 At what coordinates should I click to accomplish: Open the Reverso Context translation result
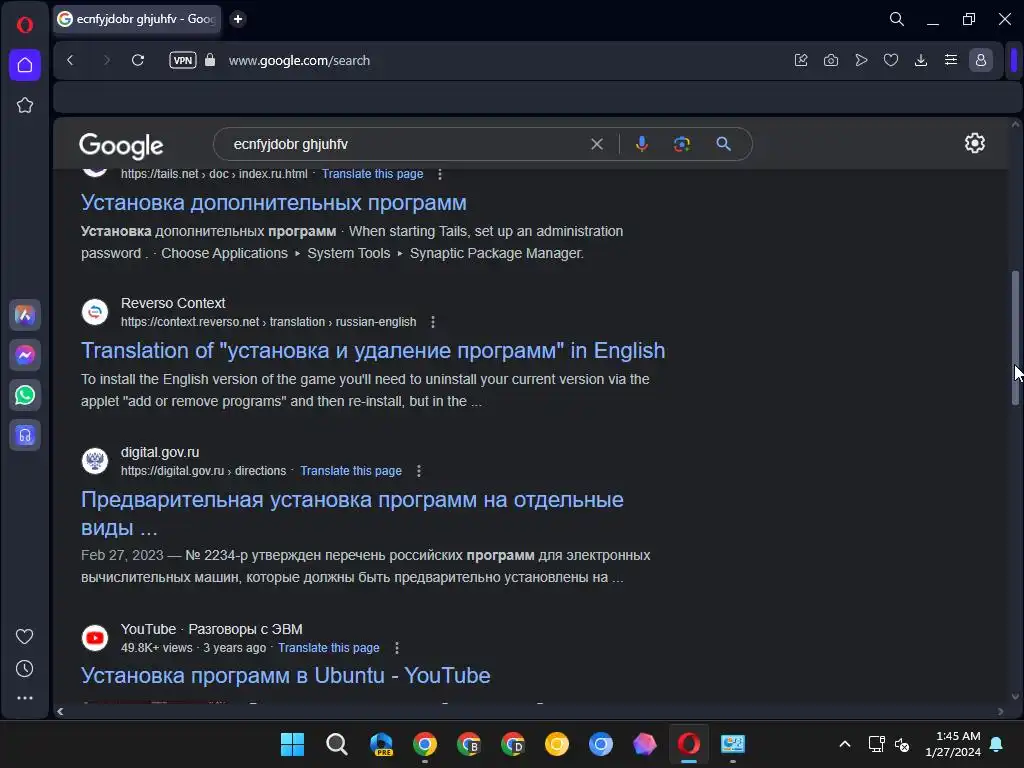(x=373, y=351)
